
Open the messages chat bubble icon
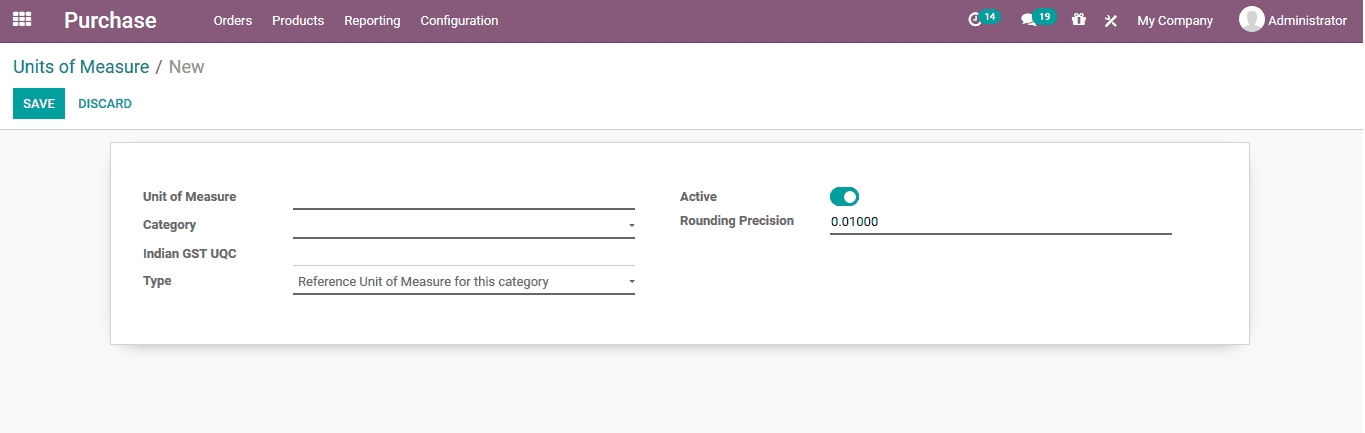click(x=1028, y=20)
